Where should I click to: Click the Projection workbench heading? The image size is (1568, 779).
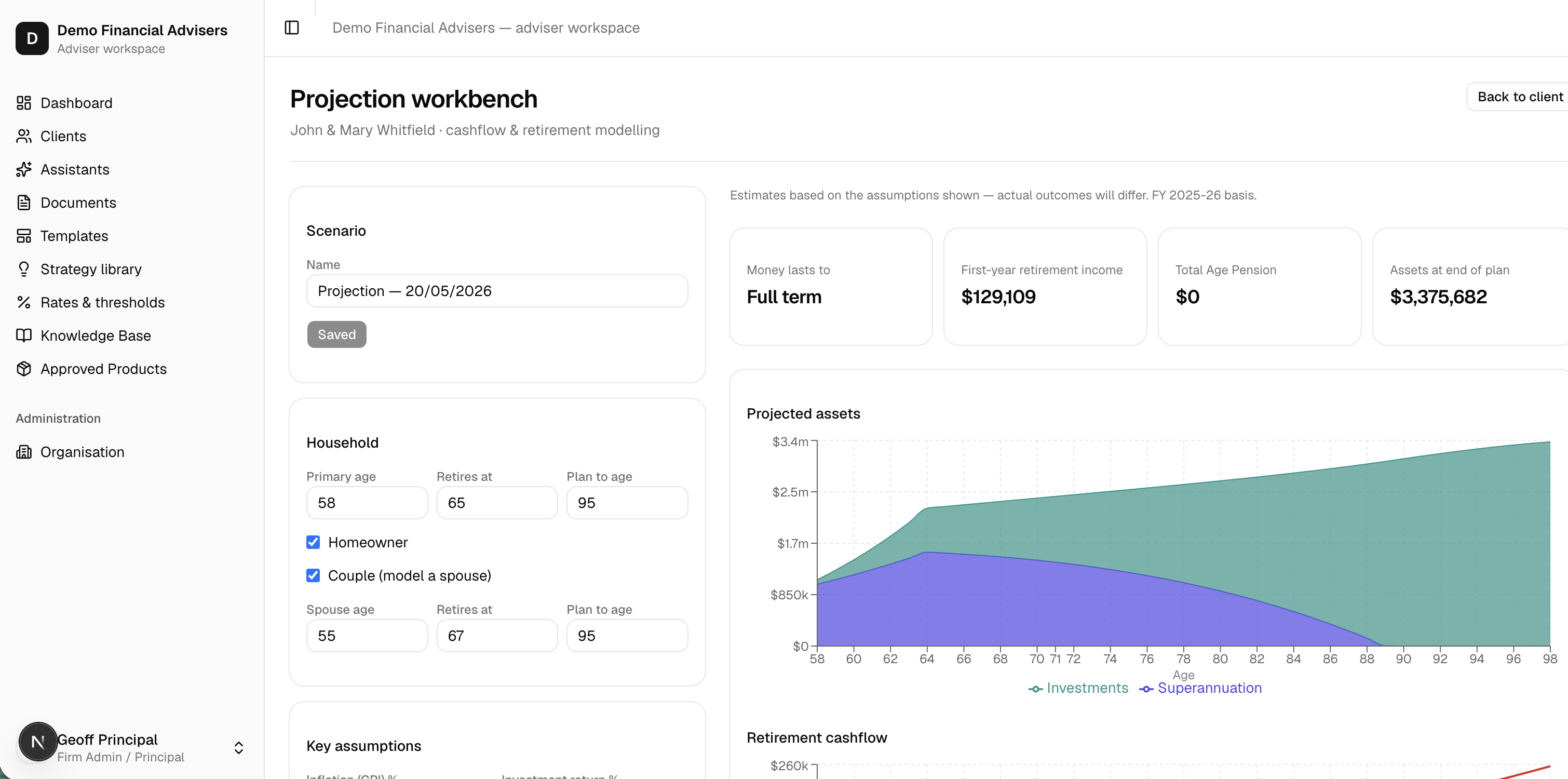(414, 99)
